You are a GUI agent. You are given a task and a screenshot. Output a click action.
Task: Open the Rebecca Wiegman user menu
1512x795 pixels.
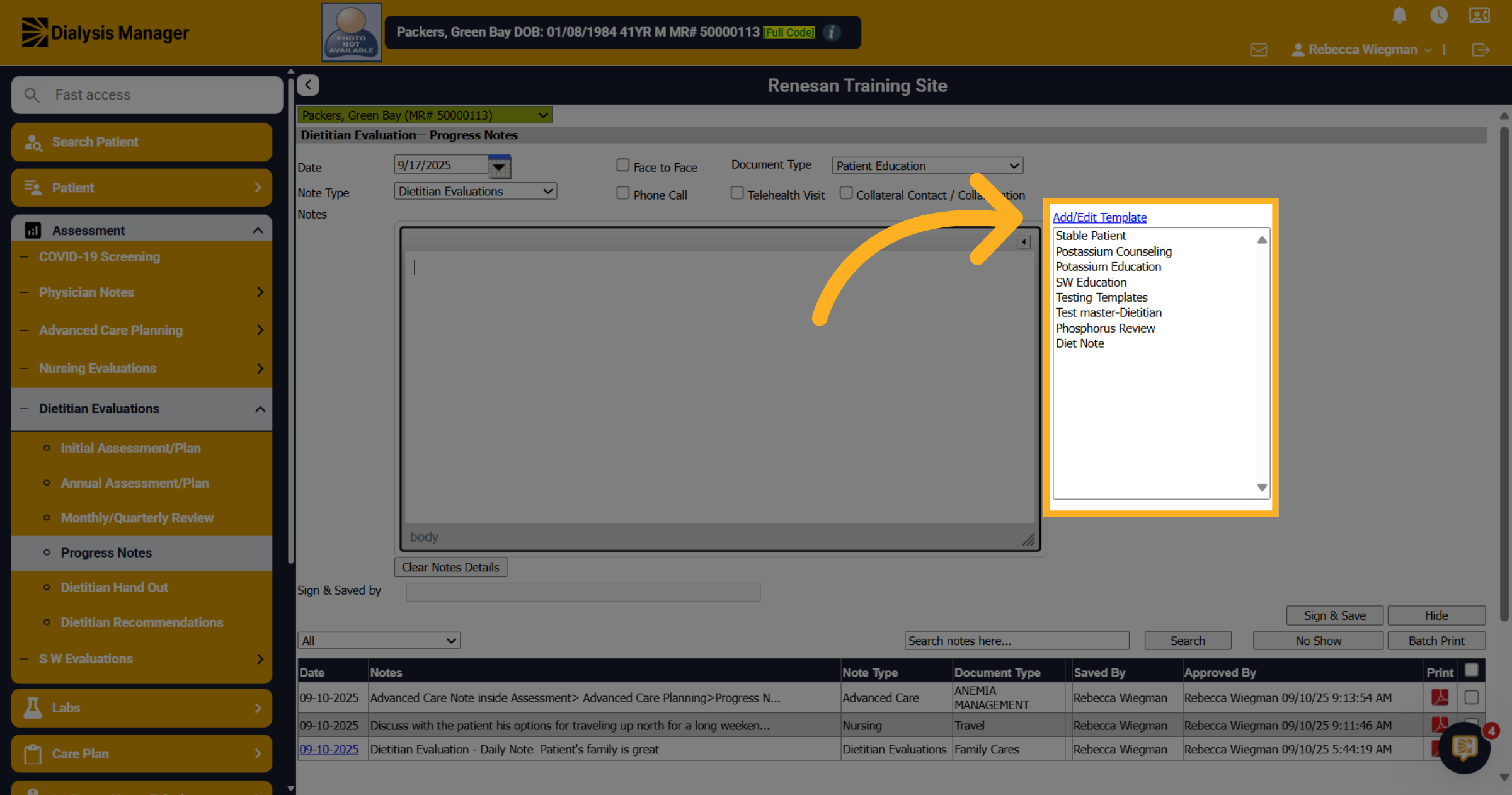click(x=1362, y=50)
